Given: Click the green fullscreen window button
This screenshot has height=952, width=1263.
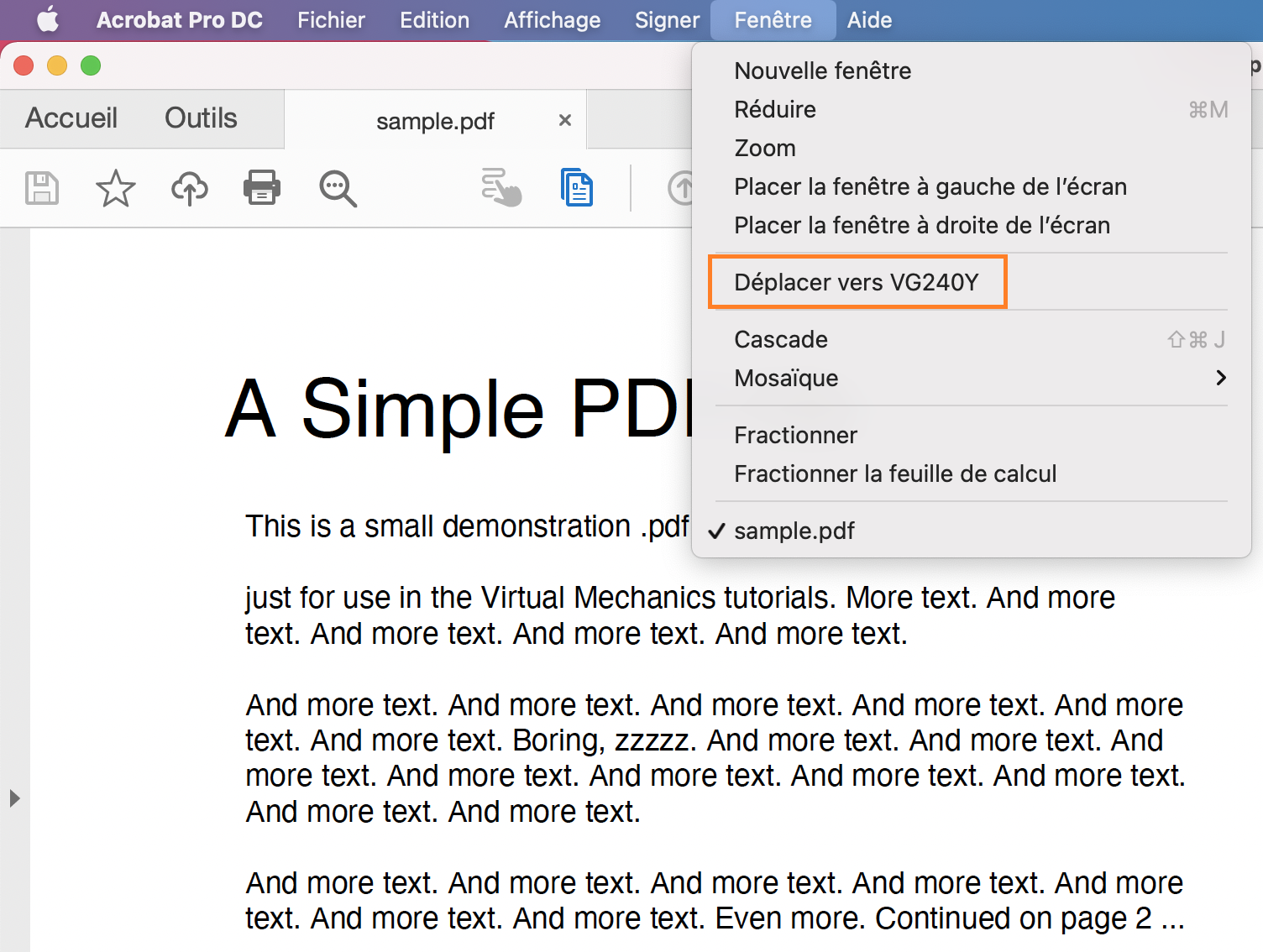Looking at the screenshot, I should click(91, 65).
